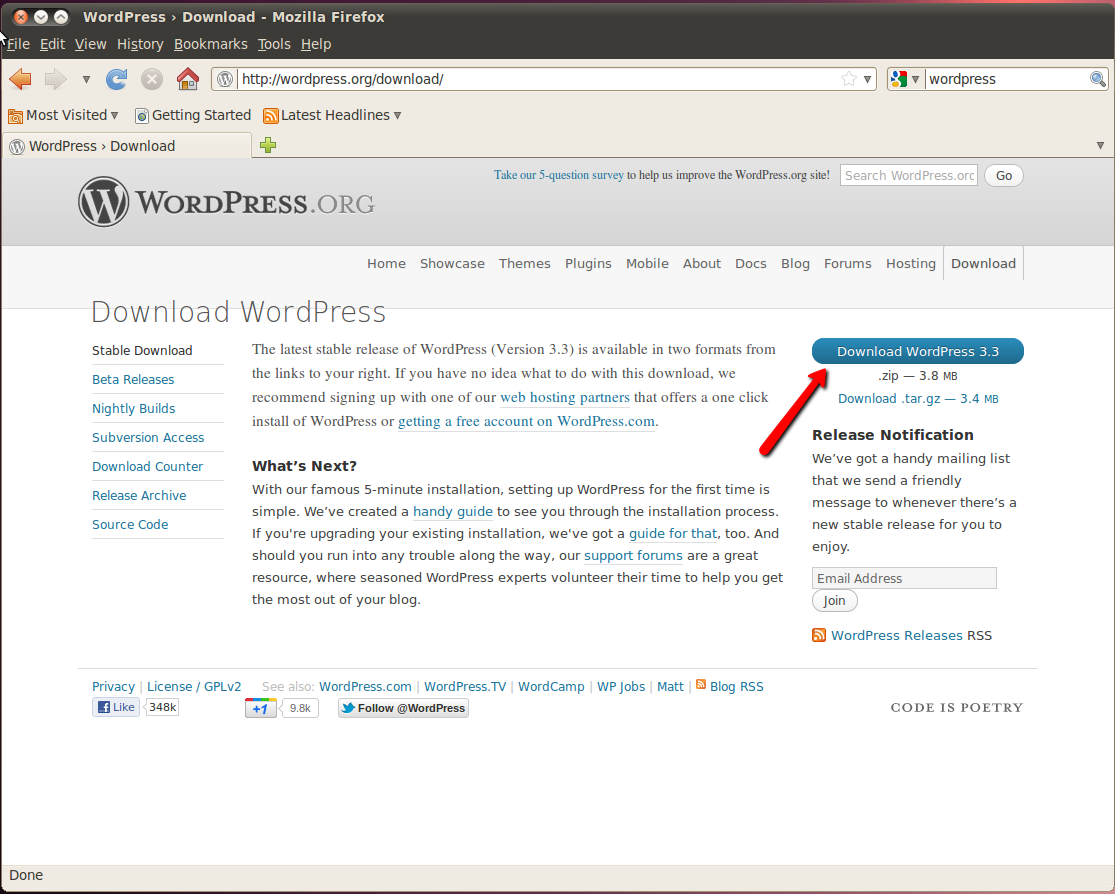Viewport: 1115px width, 894px height.
Task: Click the Facebook Like button
Action: coord(116,707)
